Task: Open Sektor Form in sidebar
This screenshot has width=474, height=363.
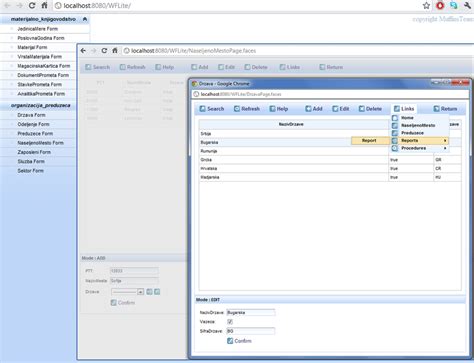Action: (x=30, y=171)
